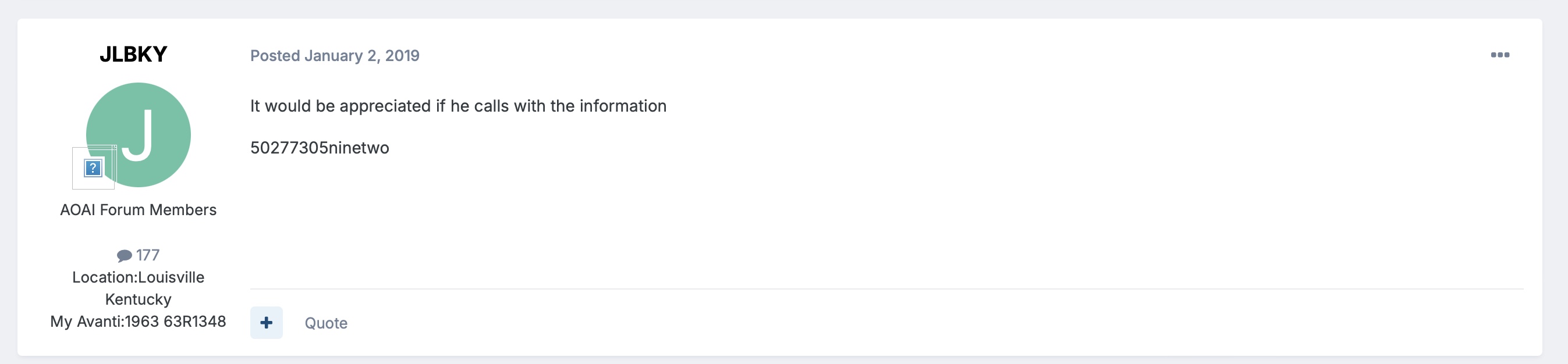Click the Quote link
Viewport: 1568px width, 364px height.
click(x=326, y=323)
